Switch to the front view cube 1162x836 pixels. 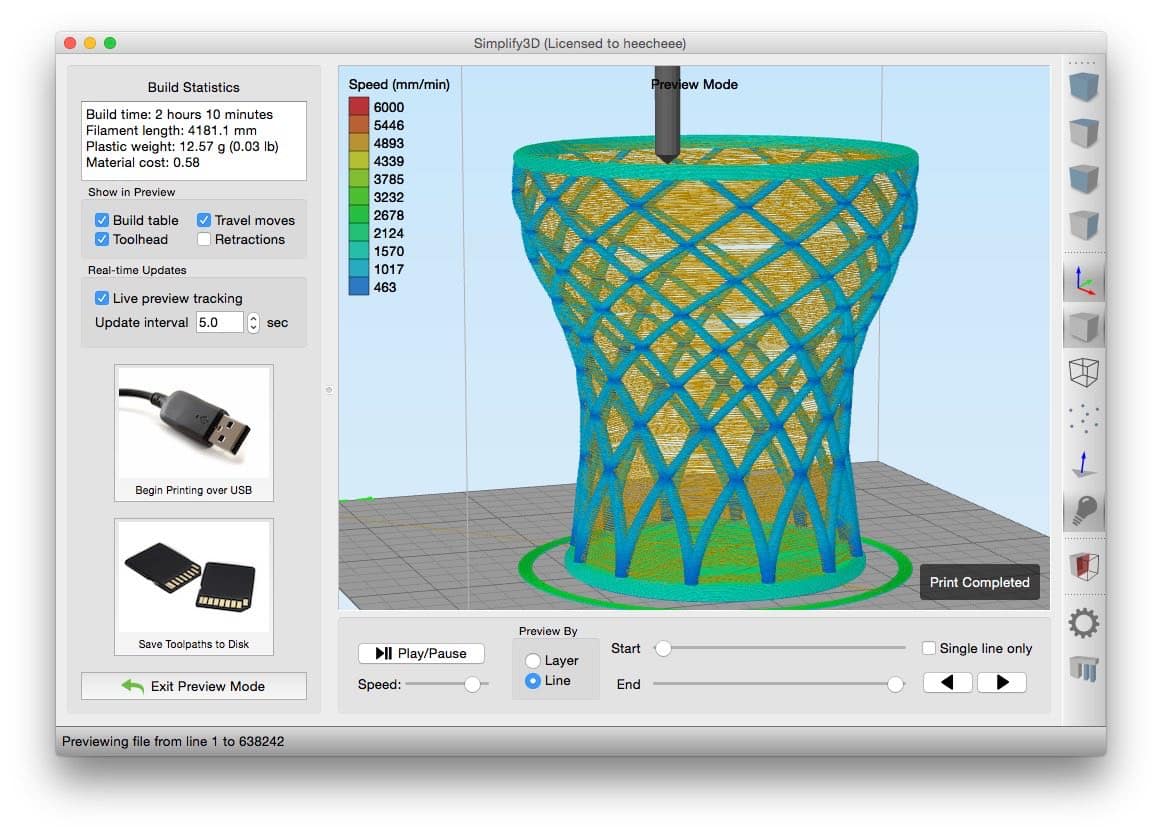tap(1084, 179)
